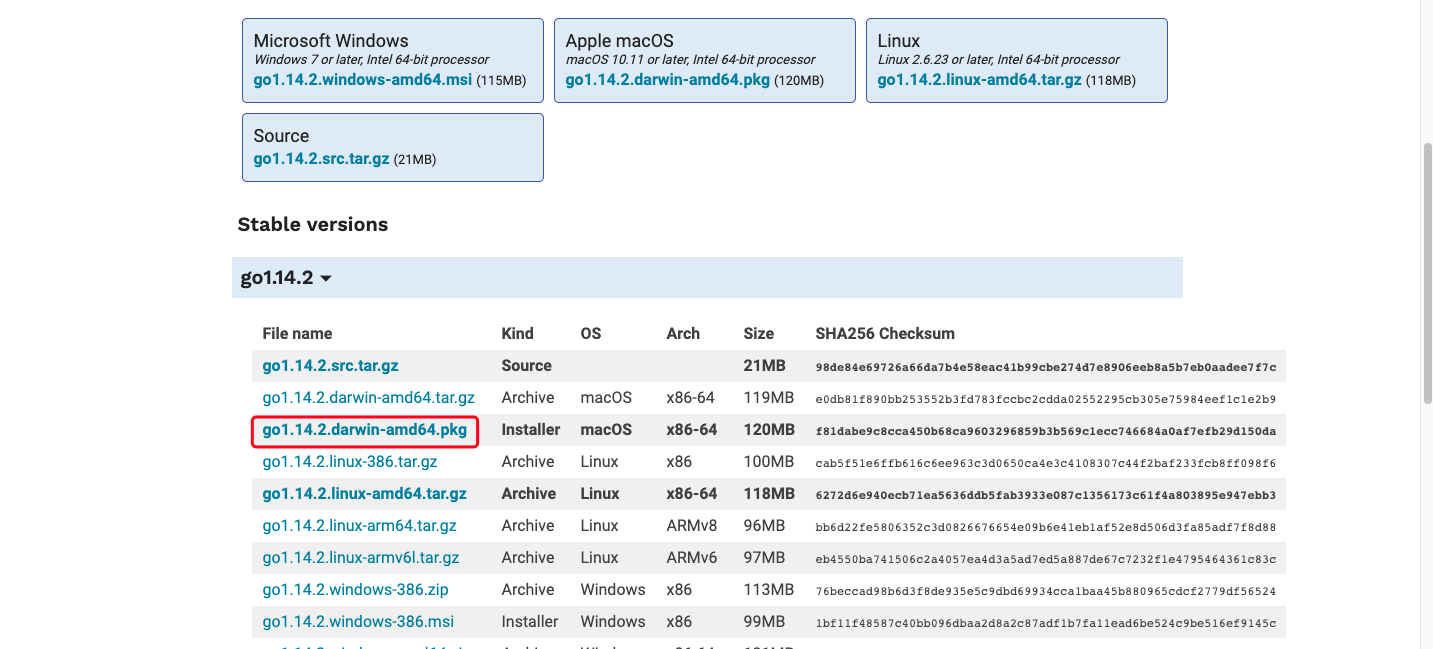This screenshot has width=1433, height=649.
Task: Click the 'Size' column header
Action: tap(759, 334)
